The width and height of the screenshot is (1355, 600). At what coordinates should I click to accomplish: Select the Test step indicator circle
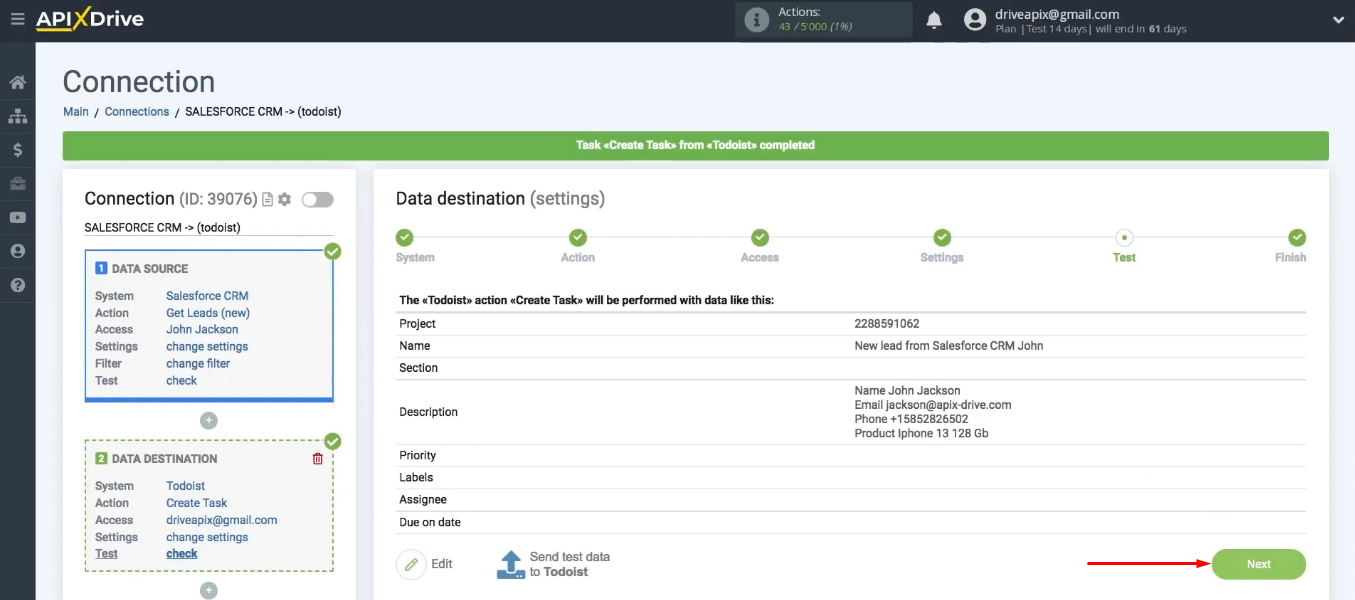coord(1124,237)
